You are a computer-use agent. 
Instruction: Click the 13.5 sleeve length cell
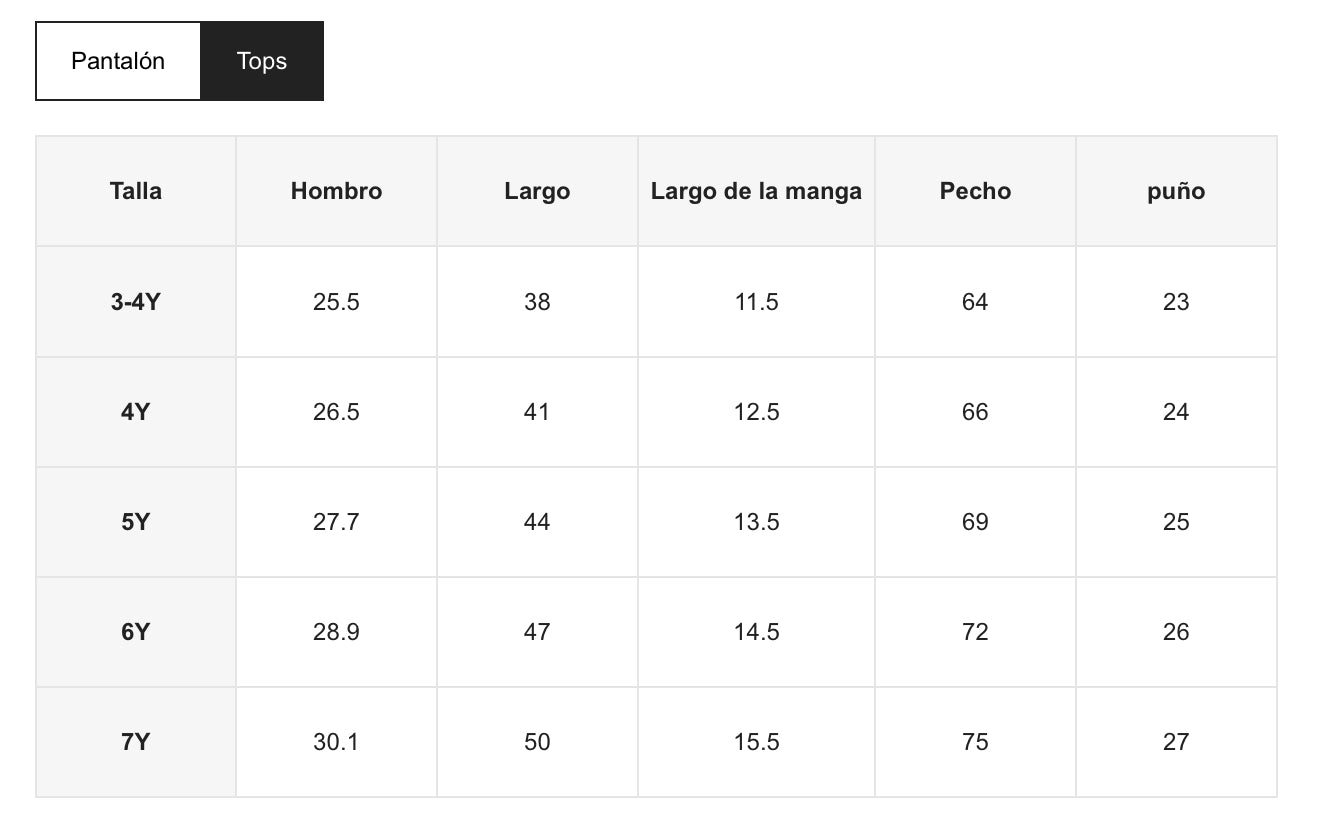point(756,522)
